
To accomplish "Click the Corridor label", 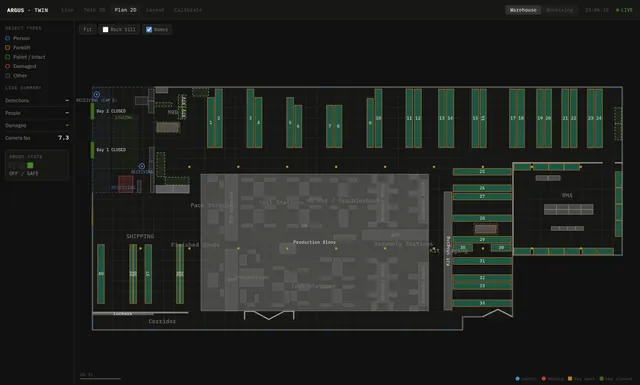I will pyautogui.click(x=162, y=321).
